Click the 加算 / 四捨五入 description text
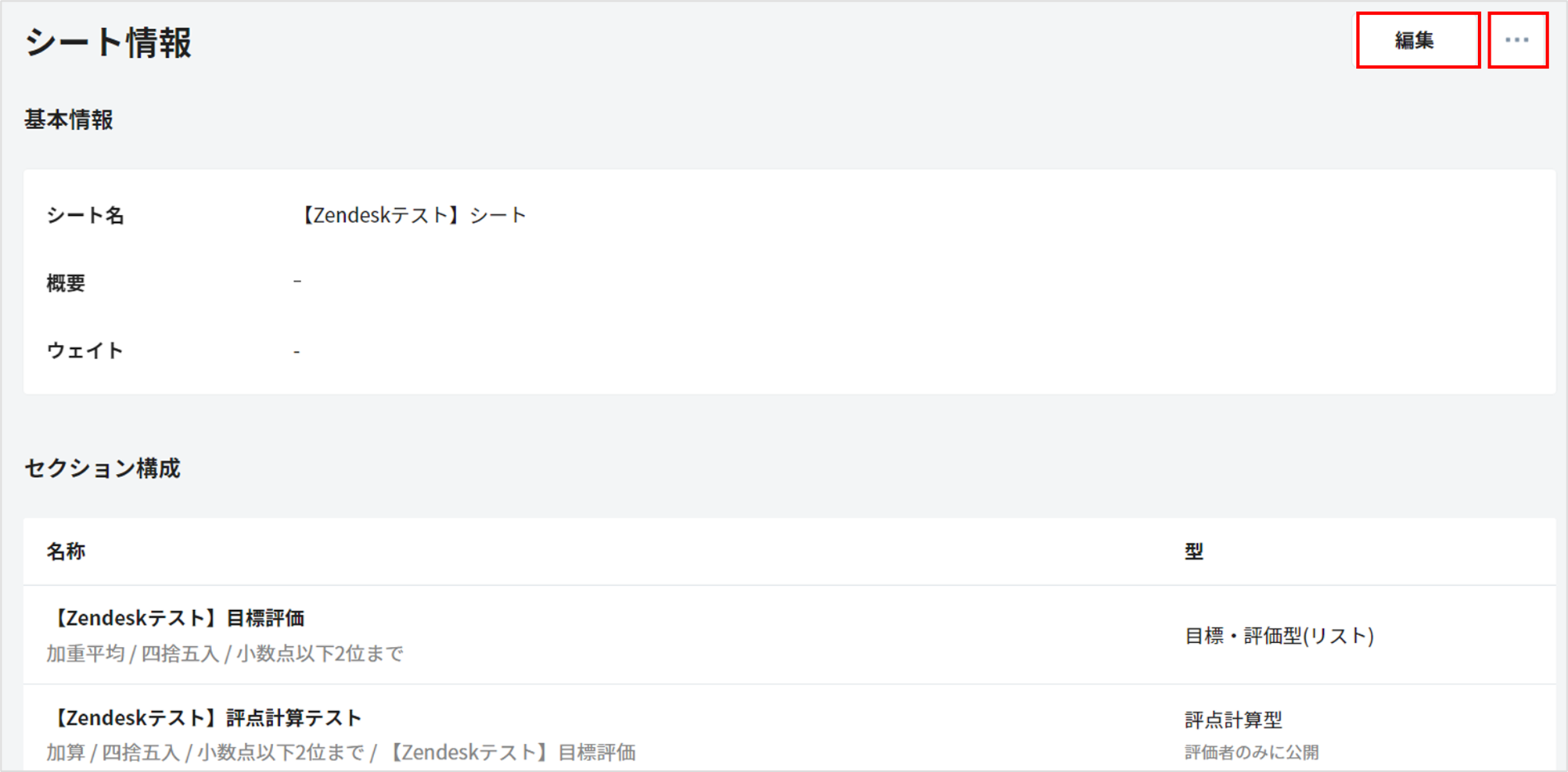The image size is (1568, 772). pyautogui.click(x=340, y=752)
